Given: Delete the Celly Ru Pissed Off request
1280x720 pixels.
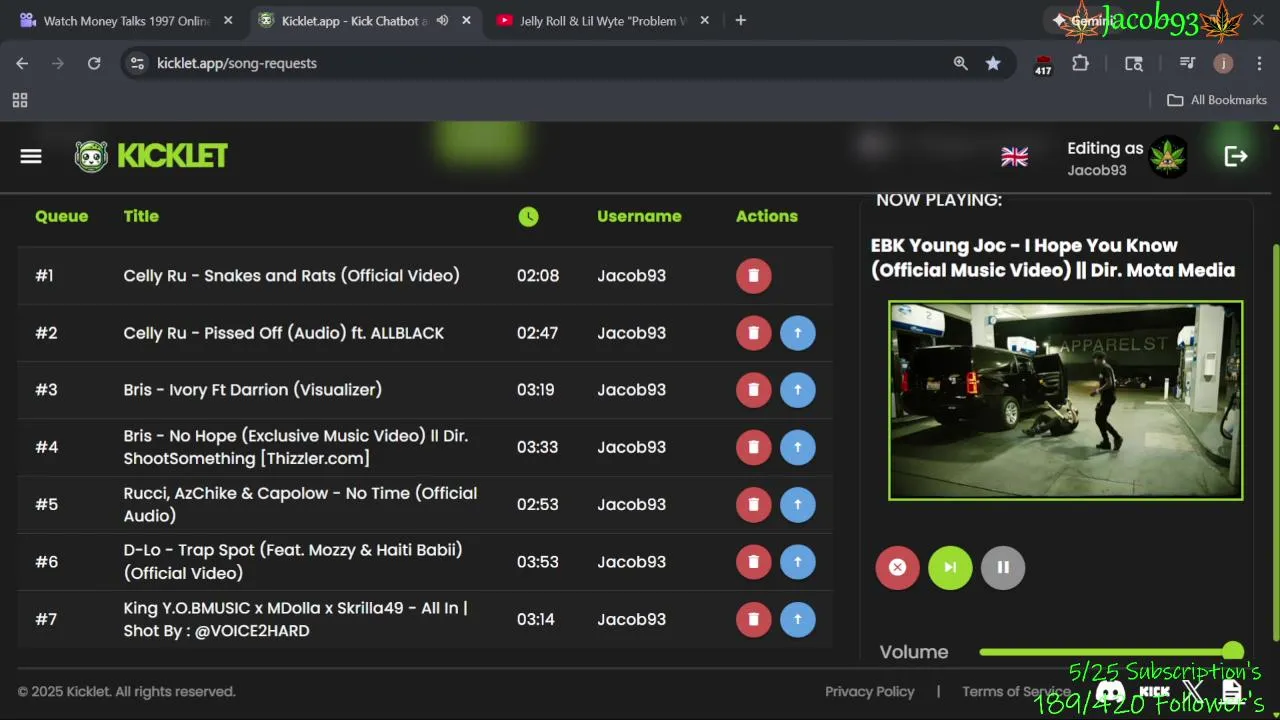Looking at the screenshot, I should [754, 333].
